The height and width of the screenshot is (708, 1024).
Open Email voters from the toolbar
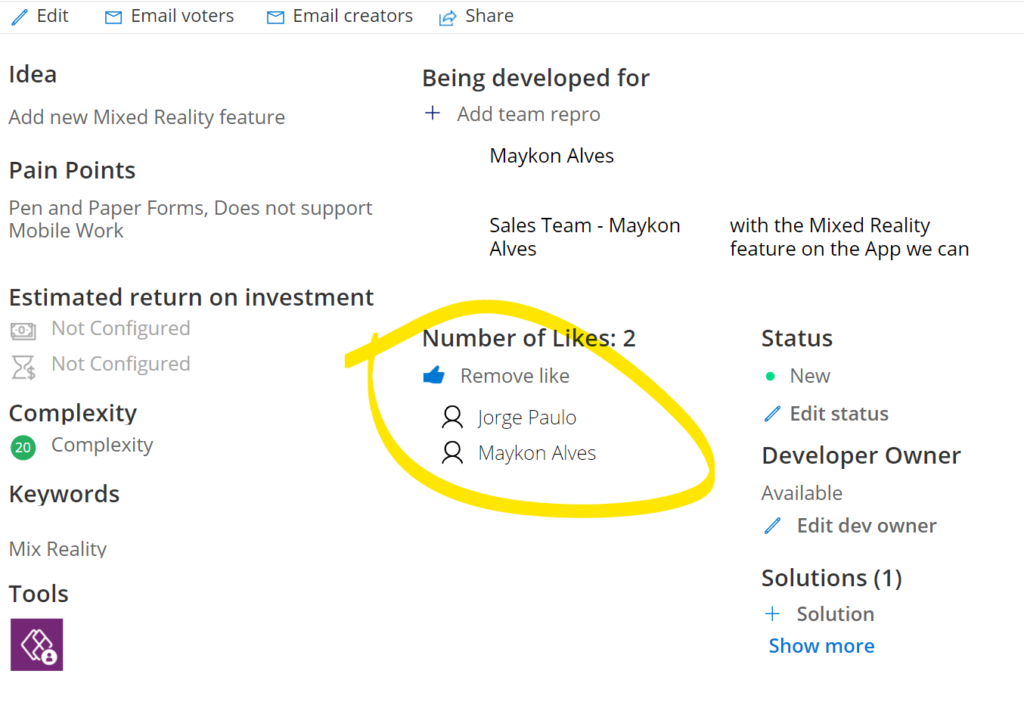[x=182, y=16]
